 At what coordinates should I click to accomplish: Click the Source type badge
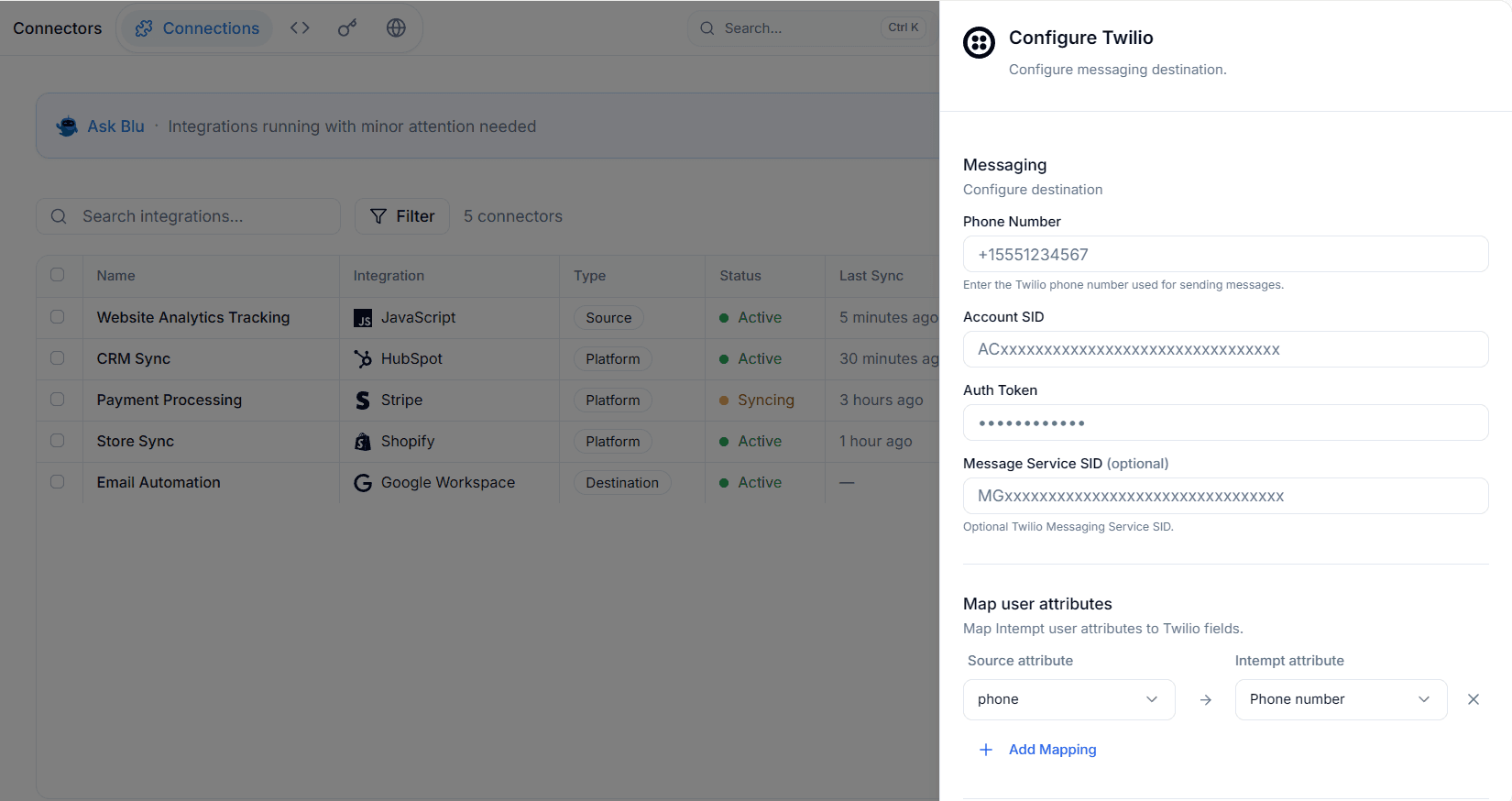pyautogui.click(x=608, y=318)
